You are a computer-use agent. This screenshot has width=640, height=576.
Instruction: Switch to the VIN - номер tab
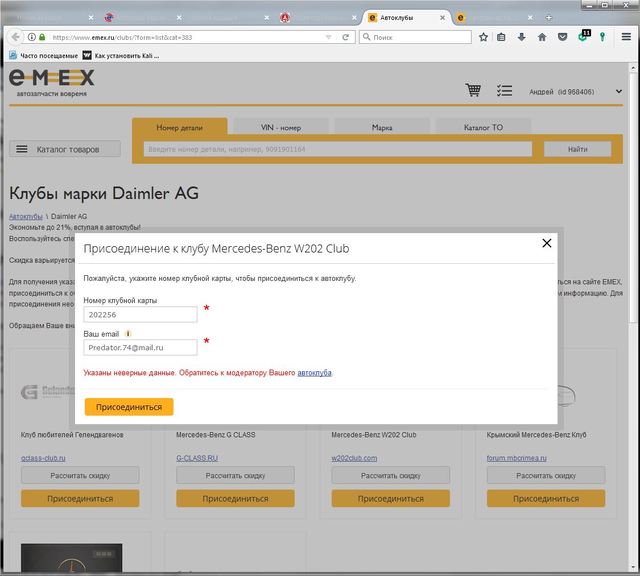pyautogui.click(x=281, y=127)
